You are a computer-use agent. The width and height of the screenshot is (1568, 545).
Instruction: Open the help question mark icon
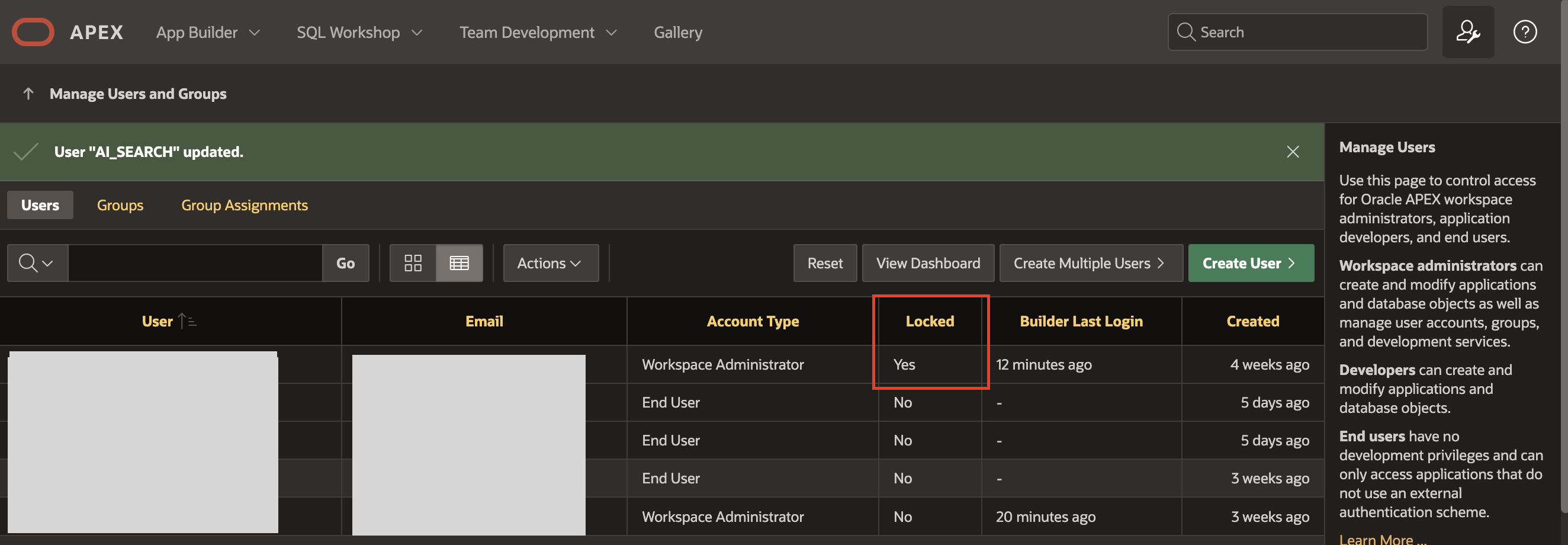[1525, 32]
